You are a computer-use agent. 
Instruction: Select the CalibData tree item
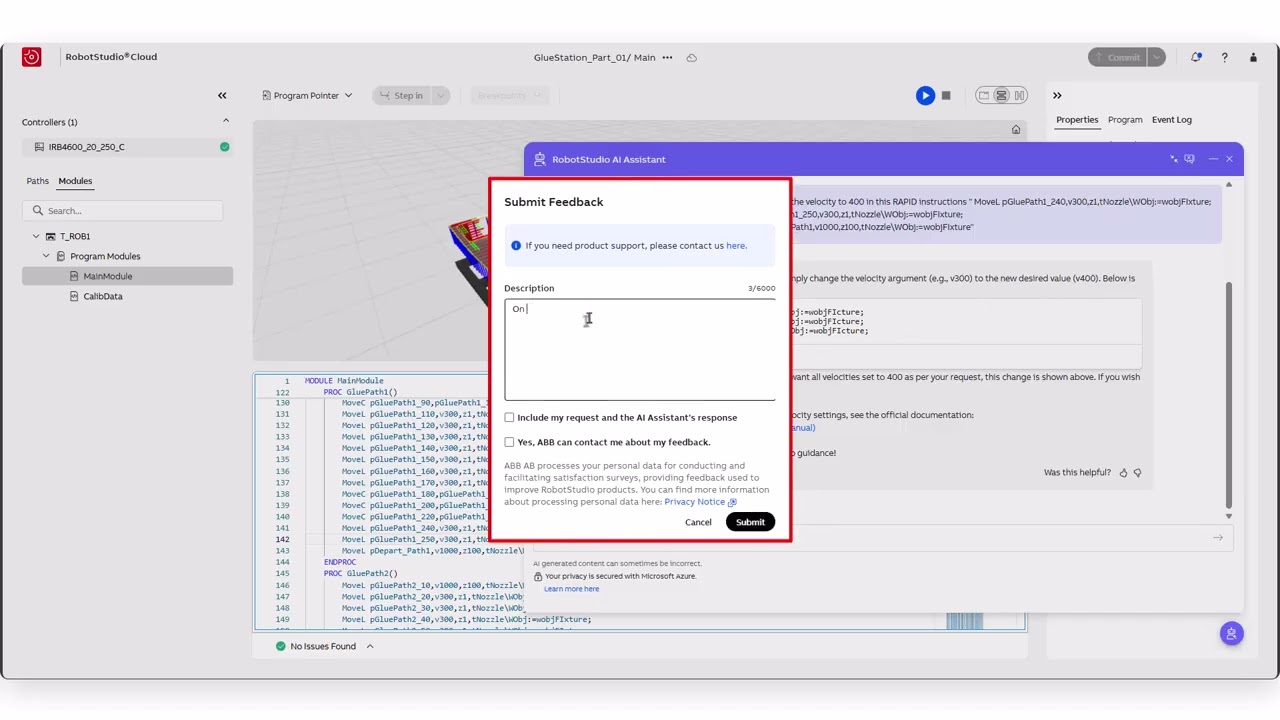(x=103, y=296)
